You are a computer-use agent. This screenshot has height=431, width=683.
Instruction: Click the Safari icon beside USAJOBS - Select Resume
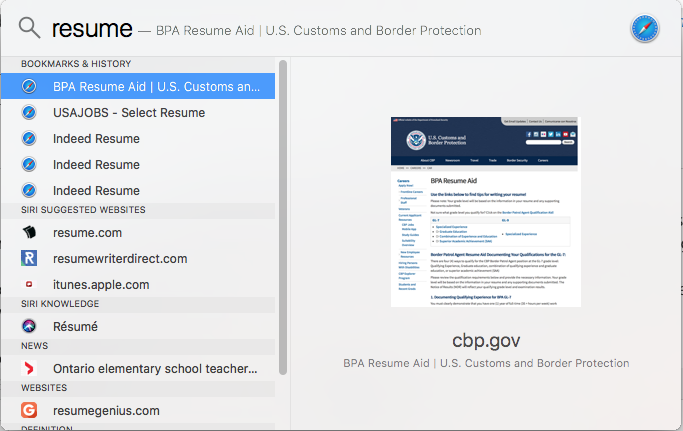pyautogui.click(x=29, y=112)
